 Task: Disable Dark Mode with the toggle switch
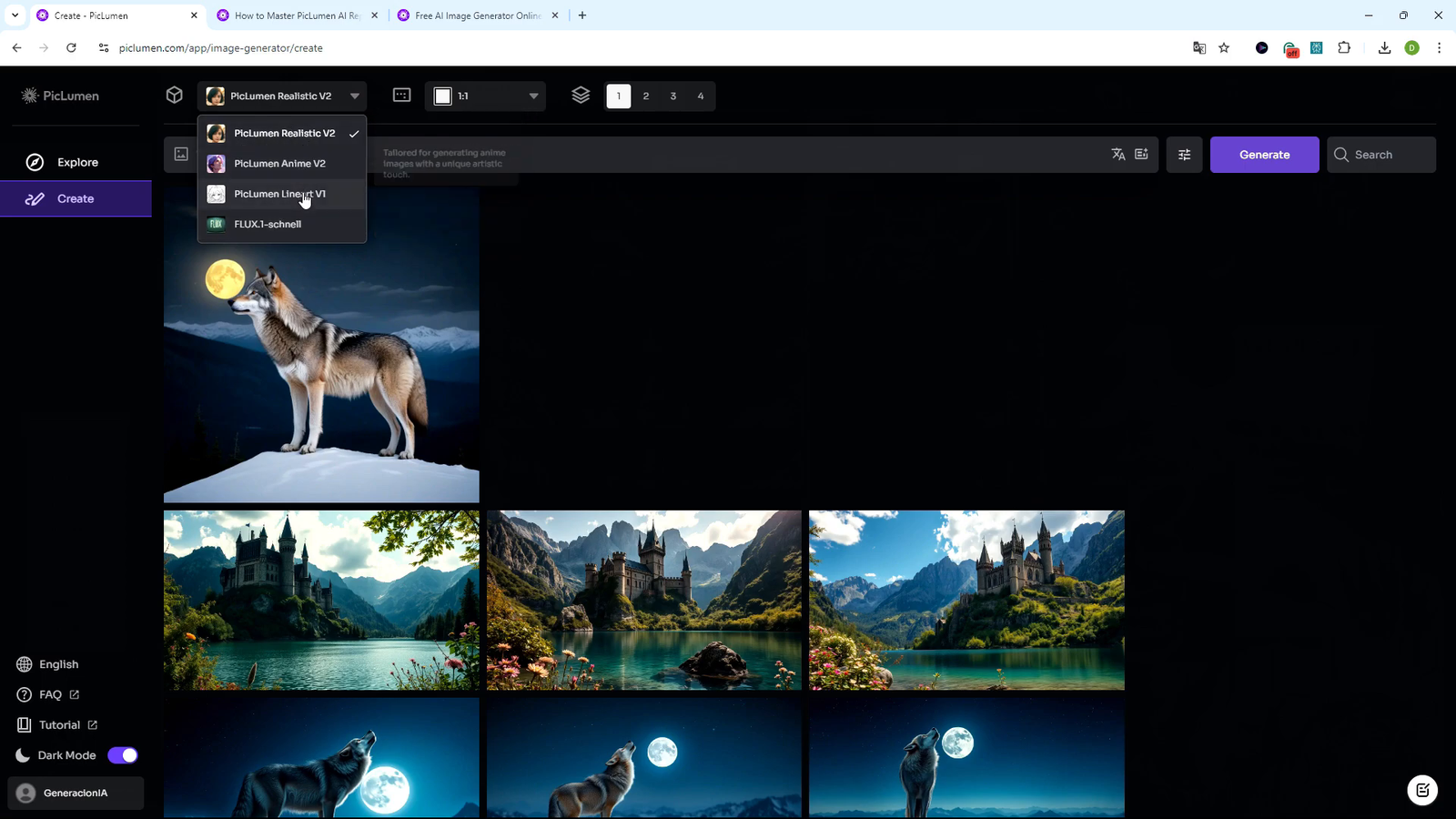(123, 754)
